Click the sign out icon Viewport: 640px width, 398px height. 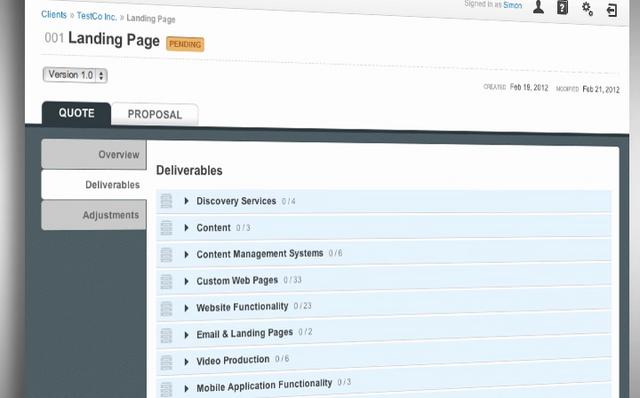tap(611, 10)
